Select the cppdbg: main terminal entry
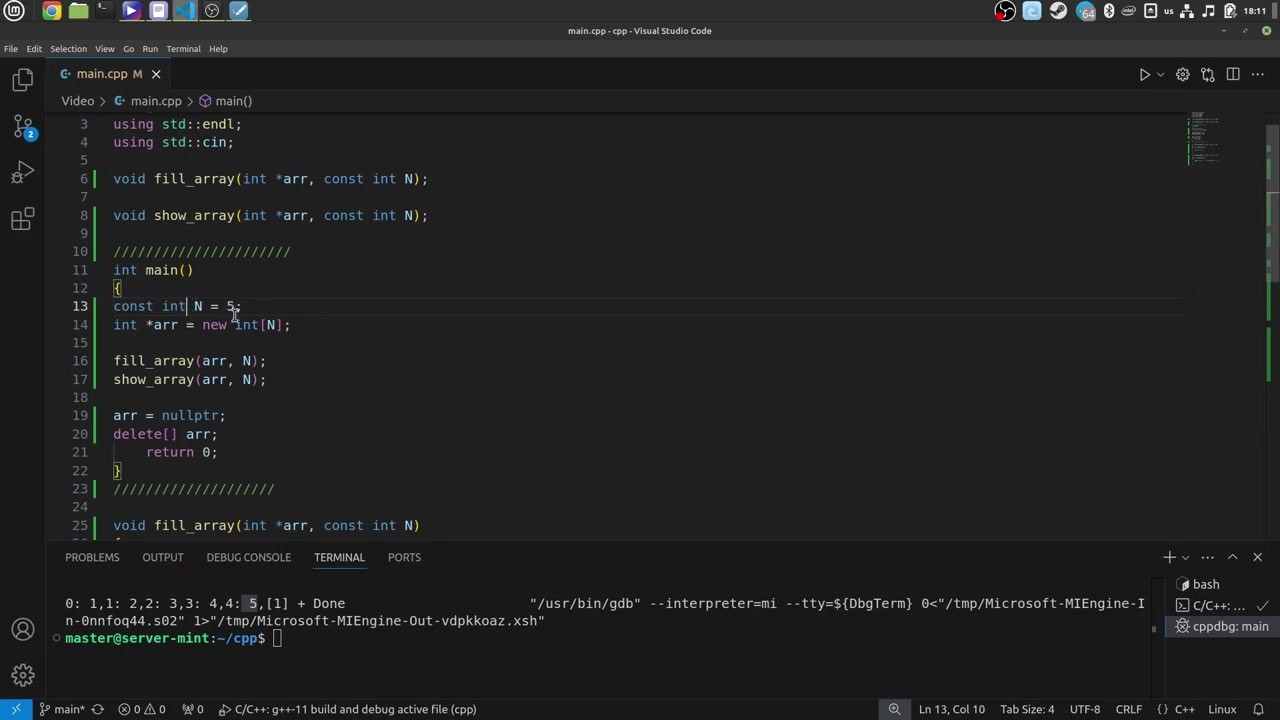Viewport: 1280px width, 720px height. coord(1221,626)
